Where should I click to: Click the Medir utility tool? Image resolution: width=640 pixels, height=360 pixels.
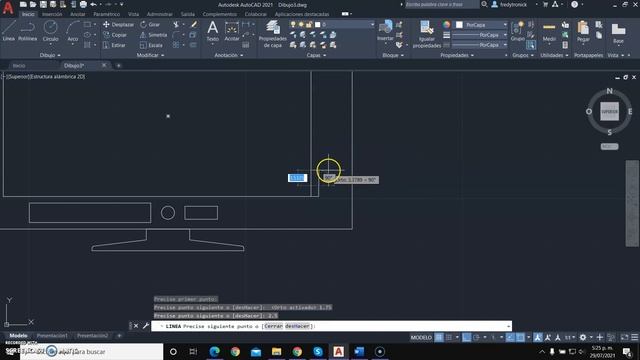click(549, 31)
